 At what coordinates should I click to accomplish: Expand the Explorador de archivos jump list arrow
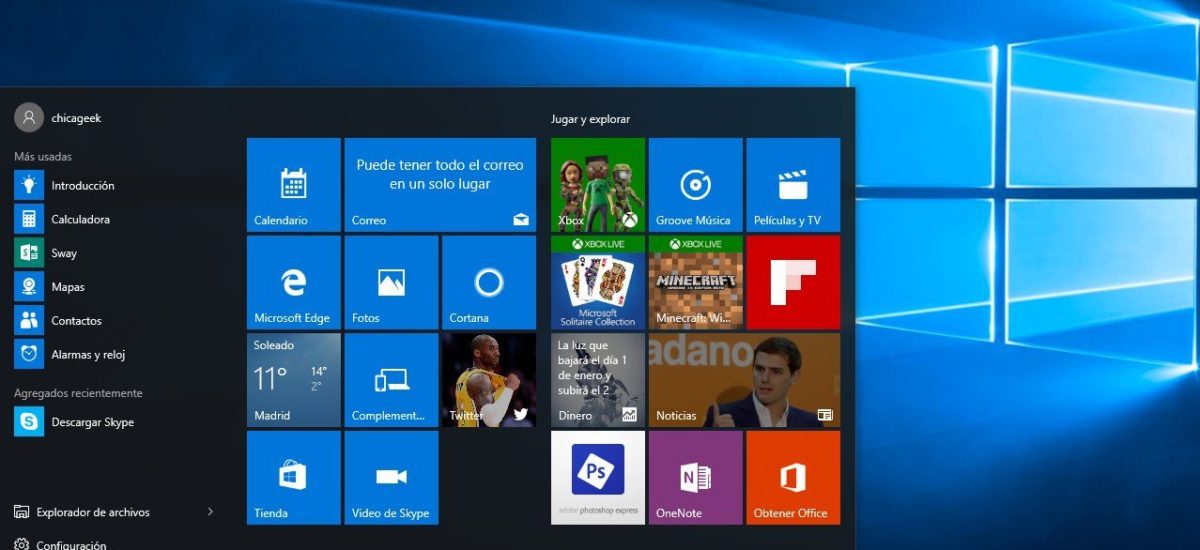[210, 512]
